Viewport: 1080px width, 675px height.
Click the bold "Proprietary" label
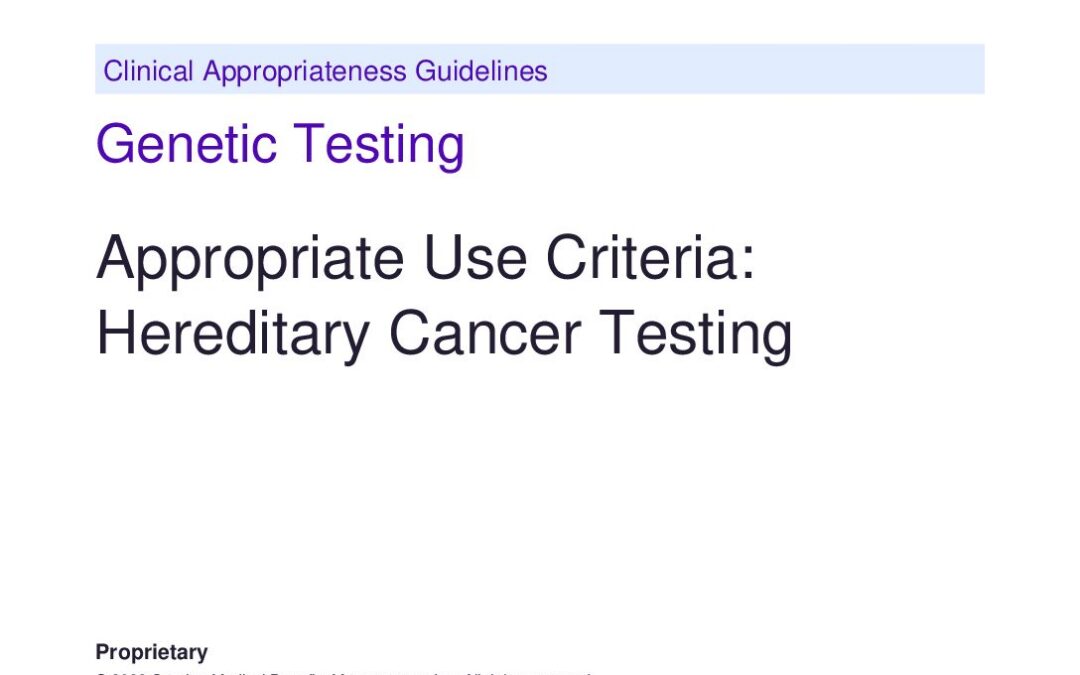pos(152,652)
